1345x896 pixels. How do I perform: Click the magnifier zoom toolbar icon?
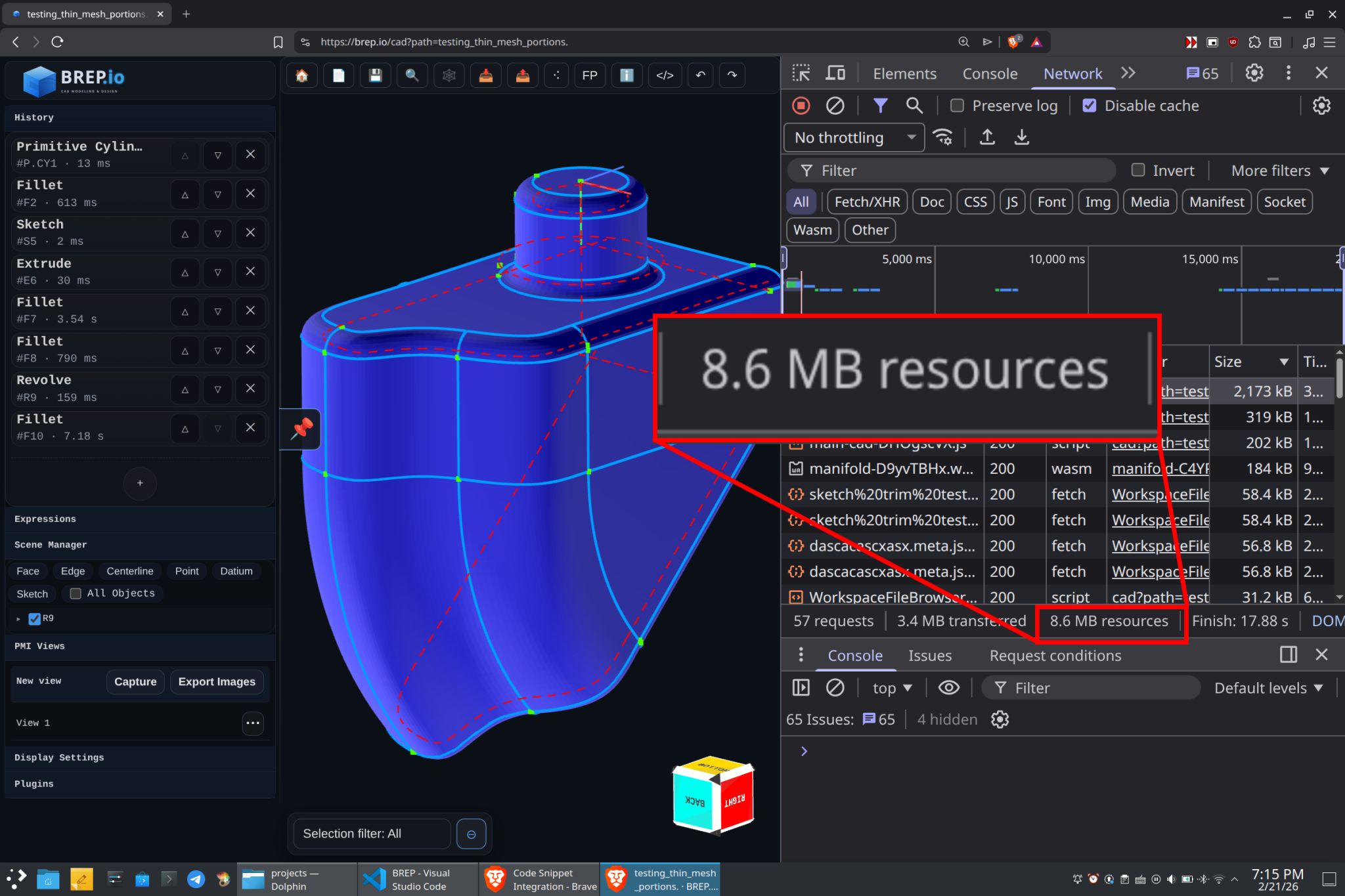412,75
